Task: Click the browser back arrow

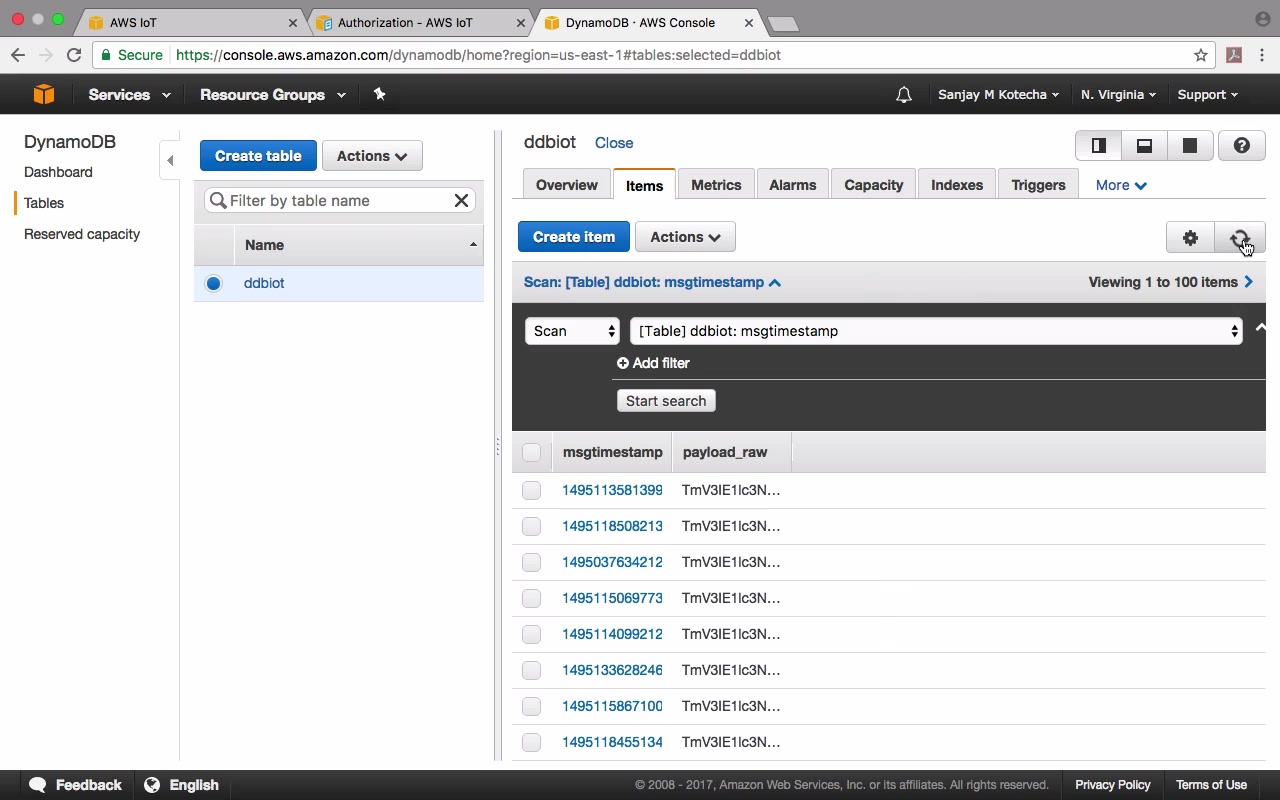Action: [17, 55]
